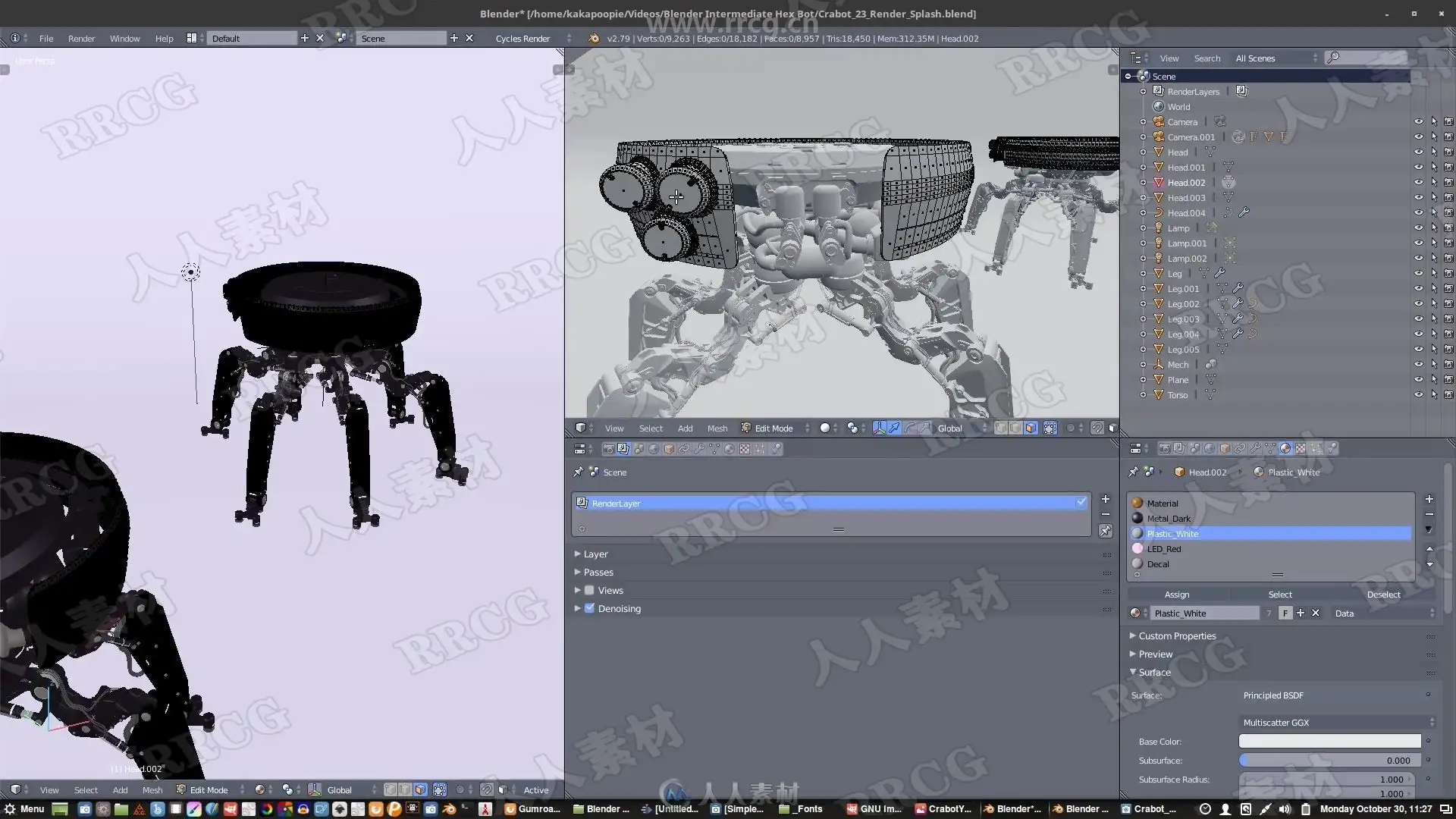
Task: Open the File menu
Action: [46, 38]
